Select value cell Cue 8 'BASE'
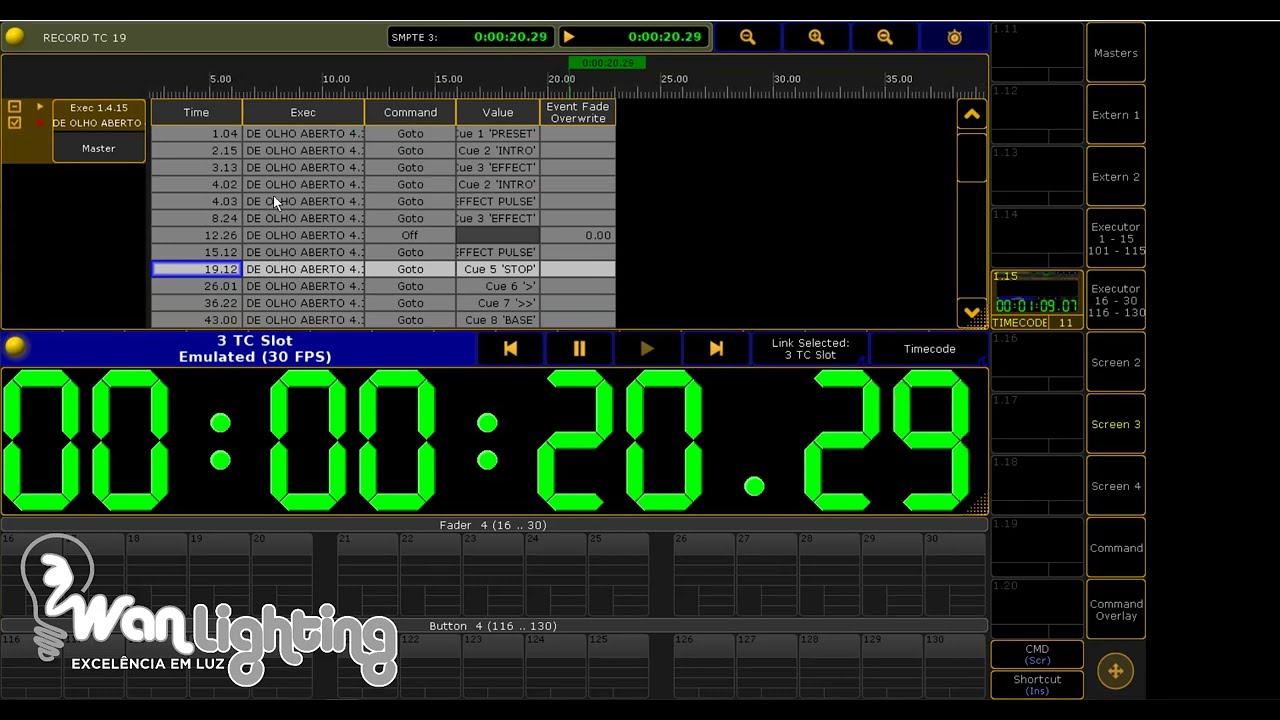 pyautogui.click(x=498, y=320)
